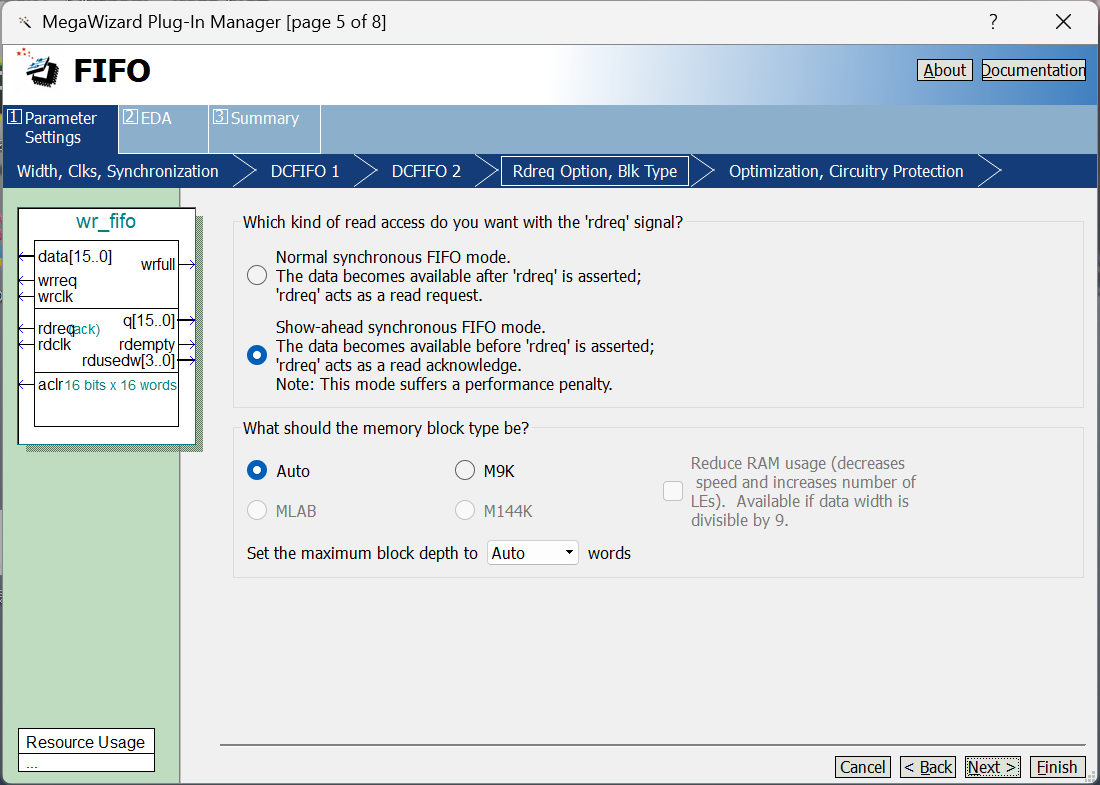Open the maximum block depth dropdown
1100x785 pixels.
click(532, 553)
